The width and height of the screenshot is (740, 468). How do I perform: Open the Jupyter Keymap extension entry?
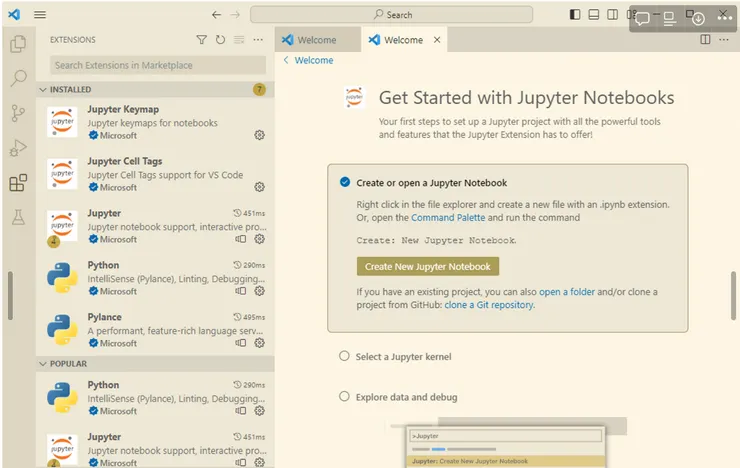(155, 122)
